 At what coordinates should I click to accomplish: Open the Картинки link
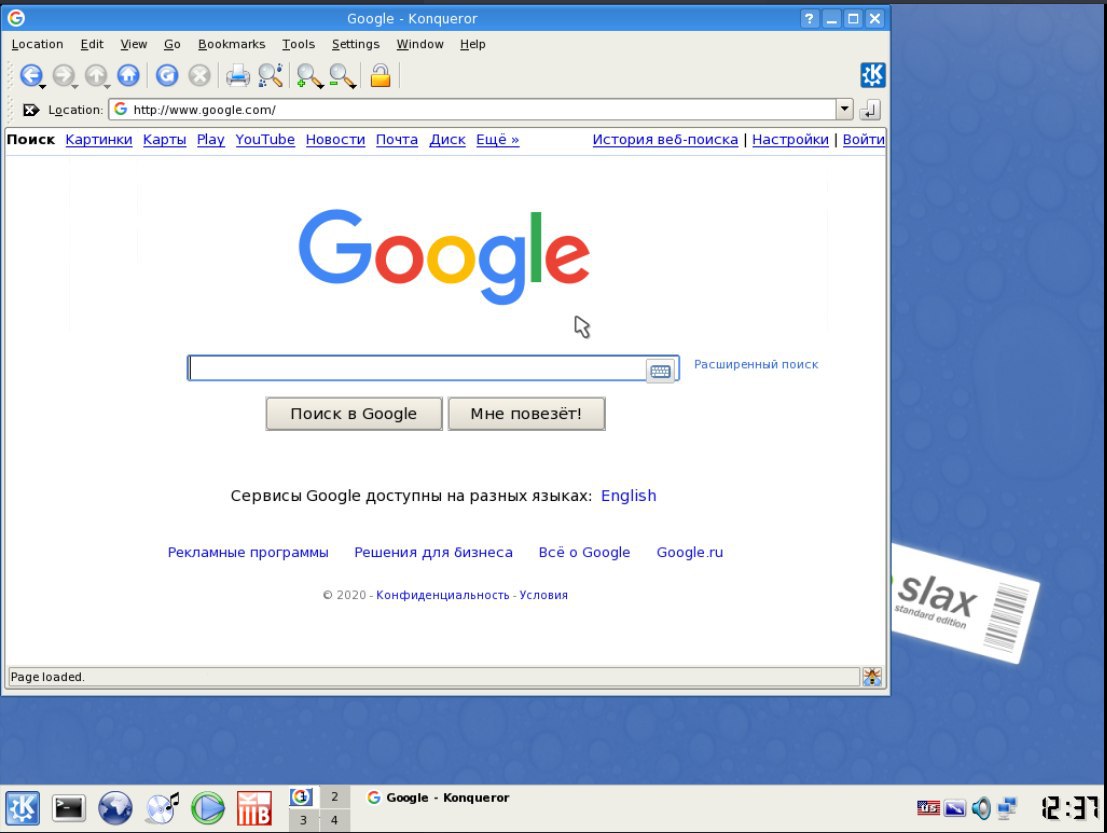click(99, 140)
